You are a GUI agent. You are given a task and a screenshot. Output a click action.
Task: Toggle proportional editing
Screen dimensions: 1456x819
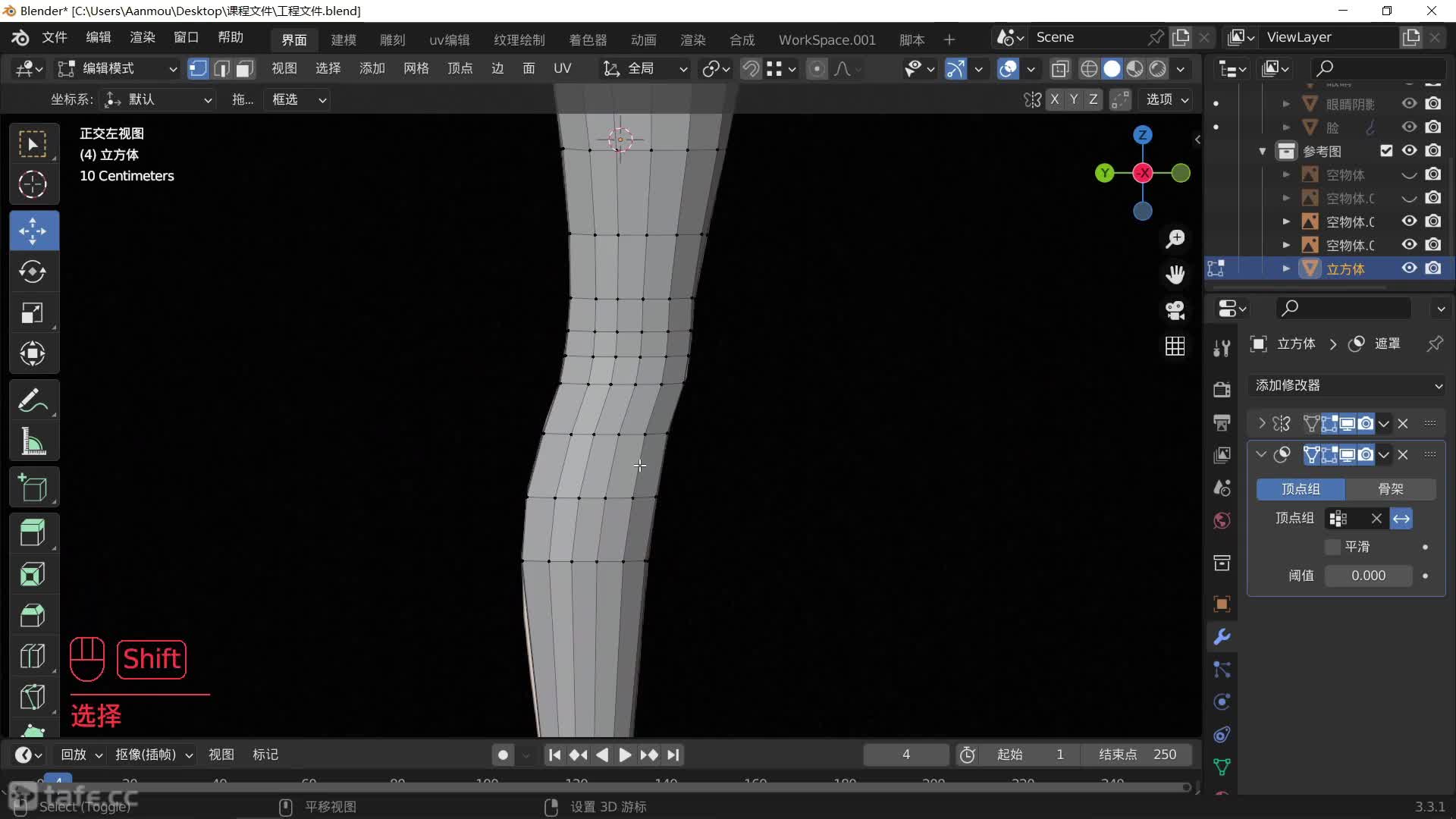pos(817,69)
